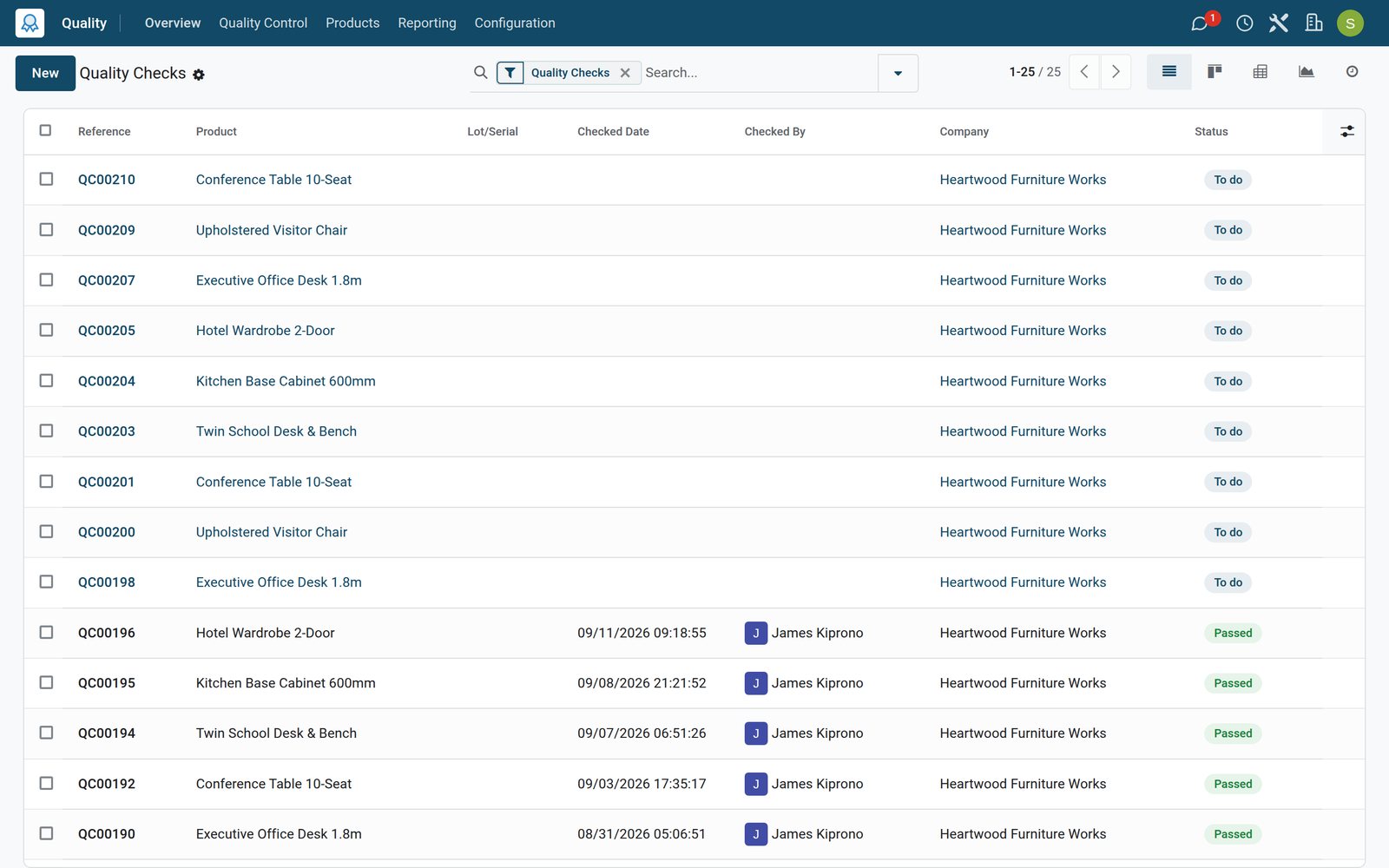Image resolution: width=1389 pixels, height=868 pixels.
Task: Open the Reporting menu
Action: 426,23
